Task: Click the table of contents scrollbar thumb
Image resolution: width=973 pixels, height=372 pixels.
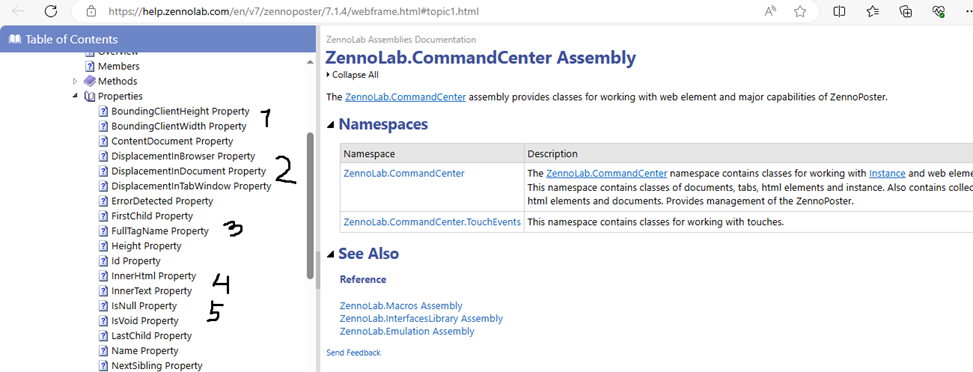Action: click(311, 207)
